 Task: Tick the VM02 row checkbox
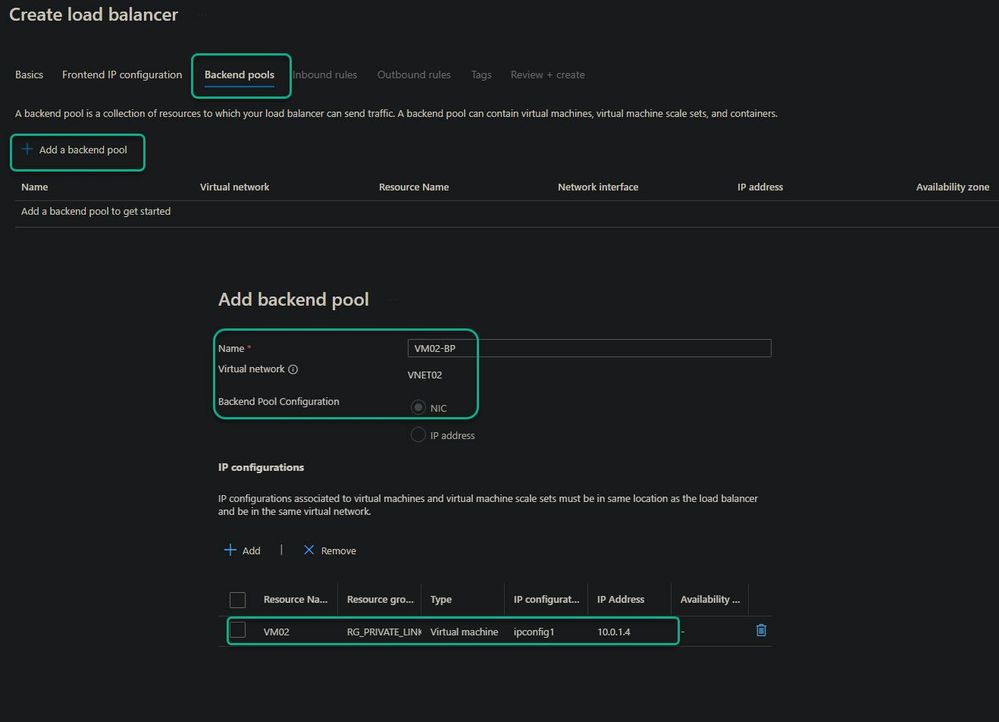pyautogui.click(x=238, y=630)
